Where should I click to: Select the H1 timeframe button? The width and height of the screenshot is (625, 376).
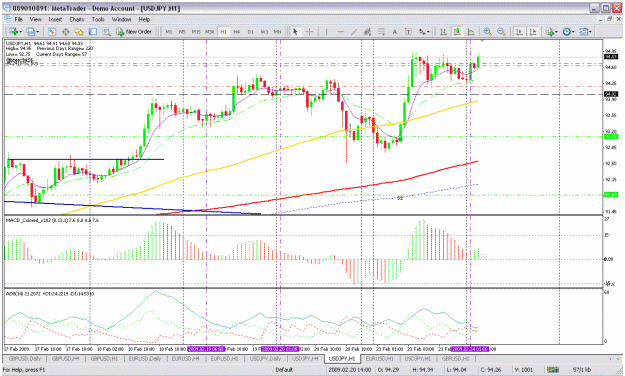[x=223, y=31]
